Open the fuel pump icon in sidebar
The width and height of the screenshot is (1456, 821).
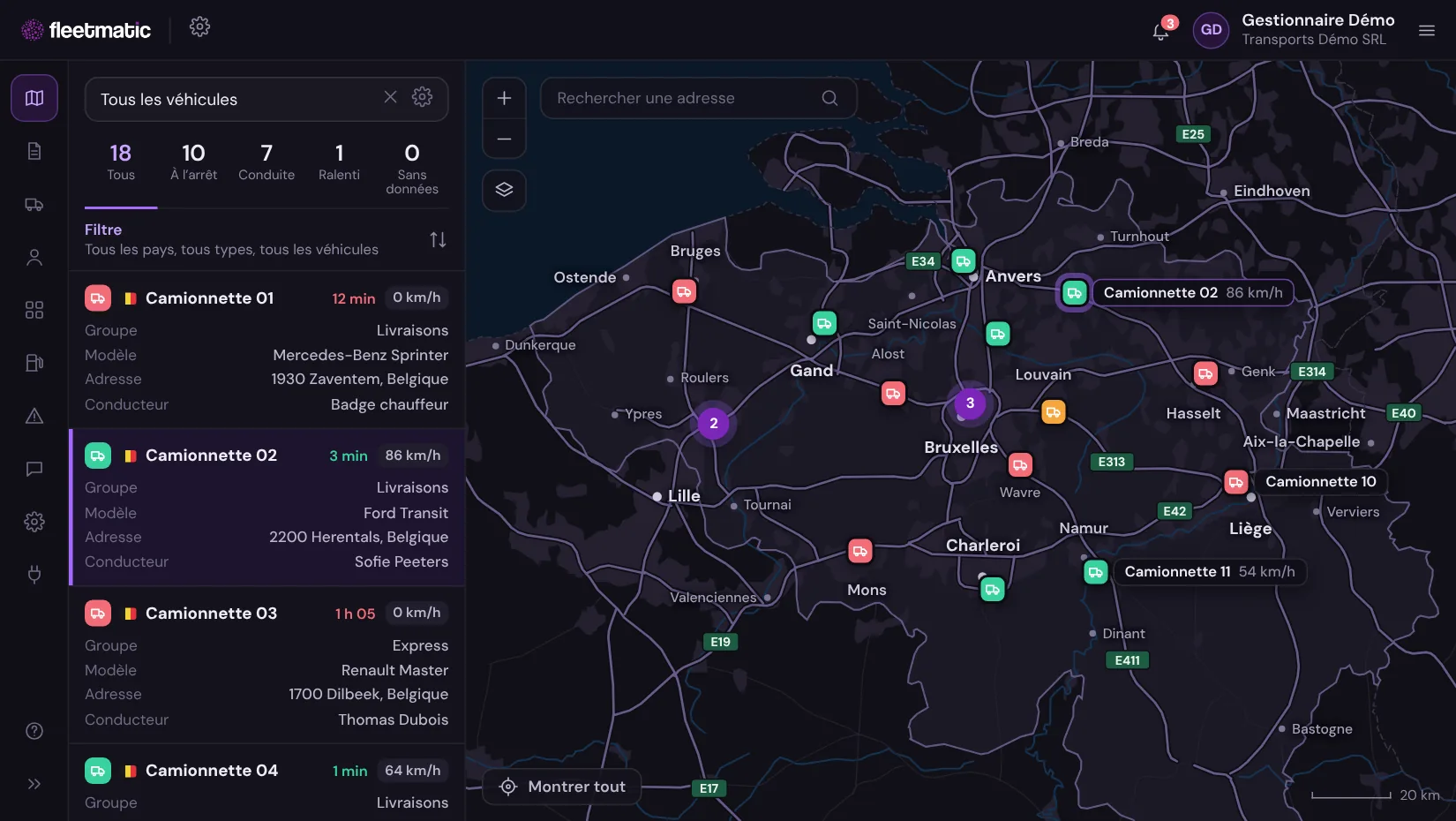[34, 363]
